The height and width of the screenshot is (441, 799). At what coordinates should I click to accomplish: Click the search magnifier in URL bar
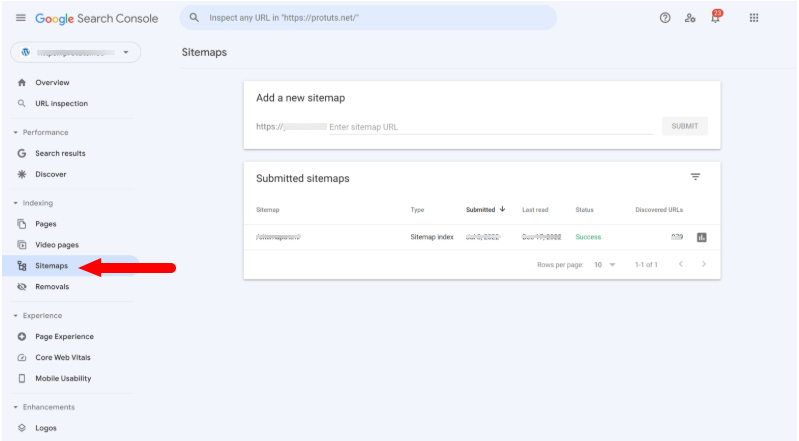pos(194,18)
